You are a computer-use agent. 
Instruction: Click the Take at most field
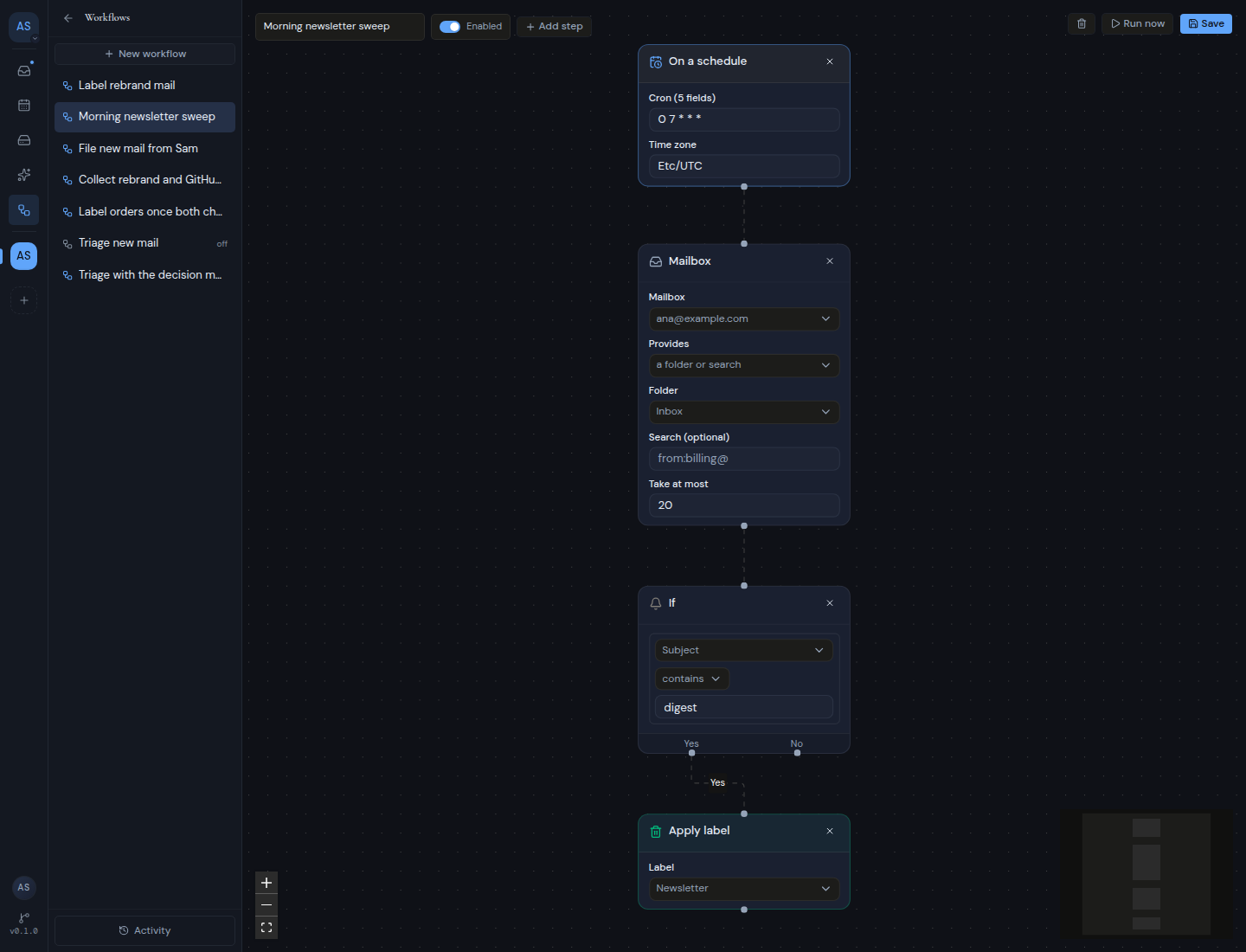click(x=744, y=505)
